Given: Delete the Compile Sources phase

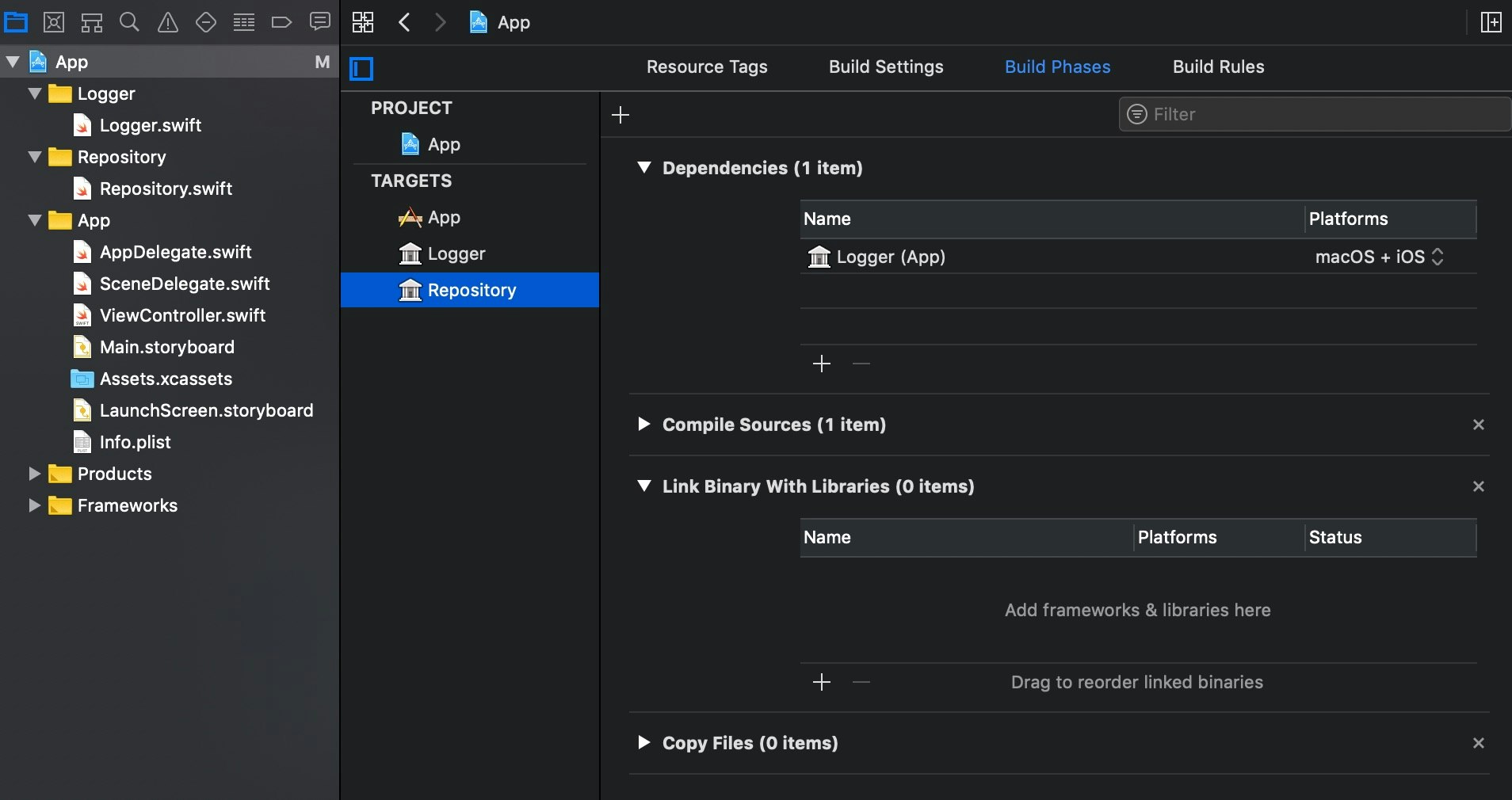Looking at the screenshot, I should tap(1479, 425).
